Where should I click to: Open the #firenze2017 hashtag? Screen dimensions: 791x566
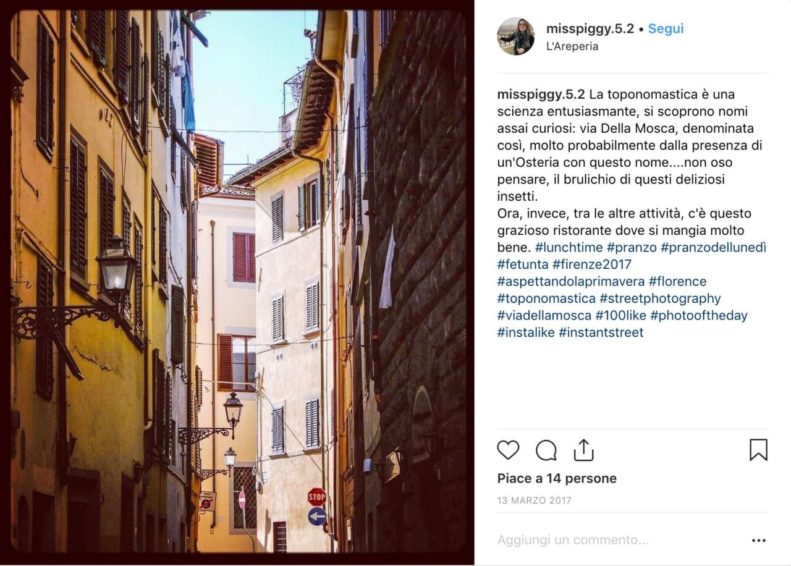coord(592,264)
